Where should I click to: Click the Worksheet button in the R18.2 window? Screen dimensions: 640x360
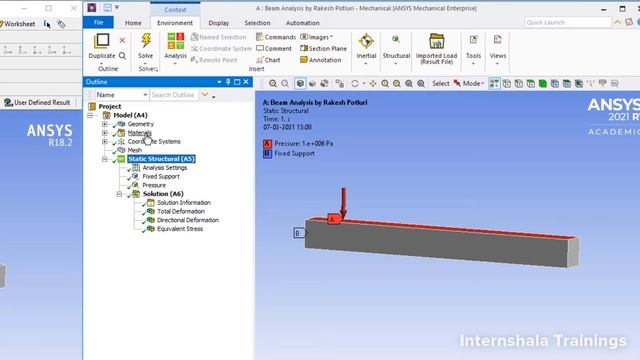(x=18, y=24)
